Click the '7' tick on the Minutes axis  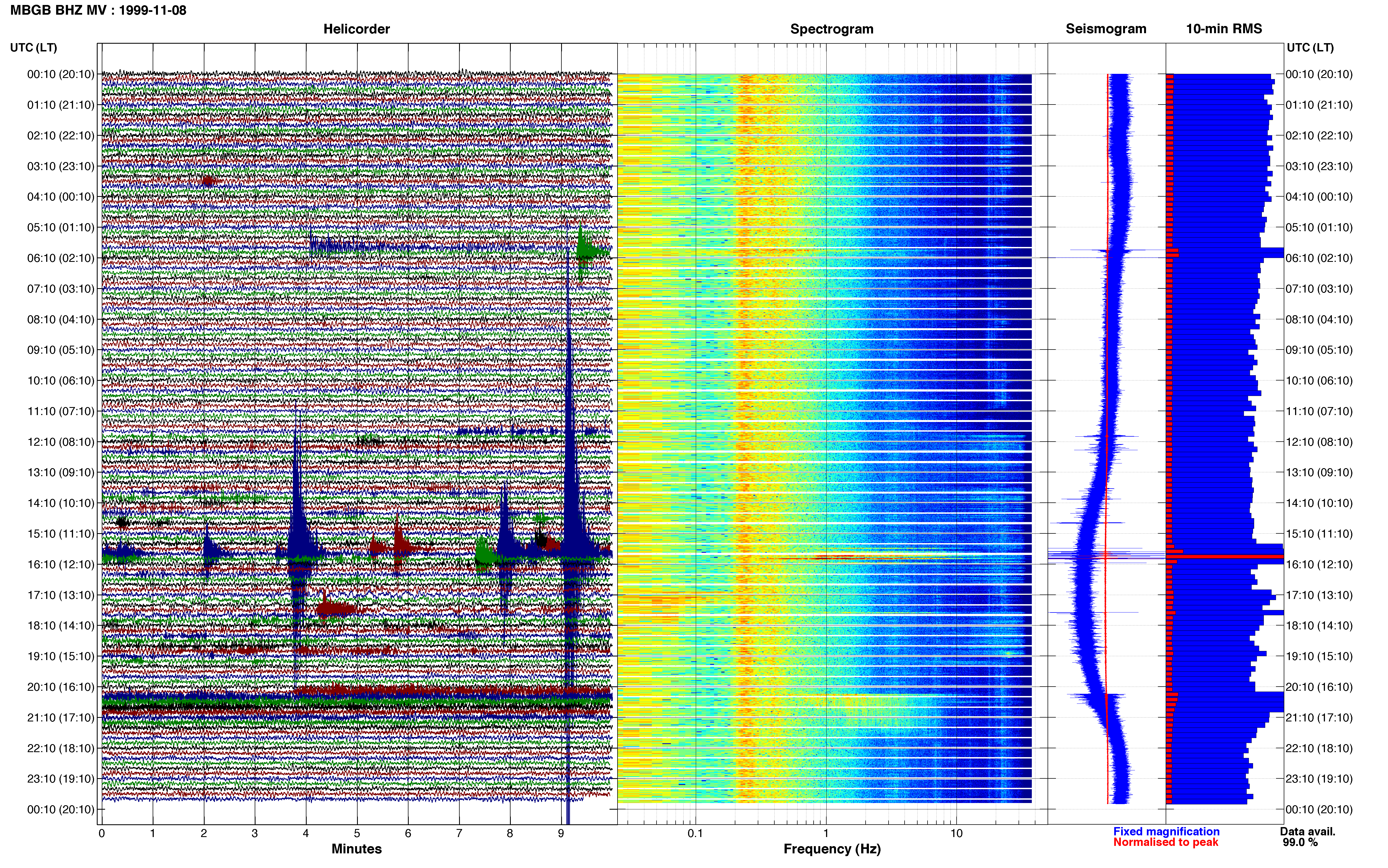459,833
